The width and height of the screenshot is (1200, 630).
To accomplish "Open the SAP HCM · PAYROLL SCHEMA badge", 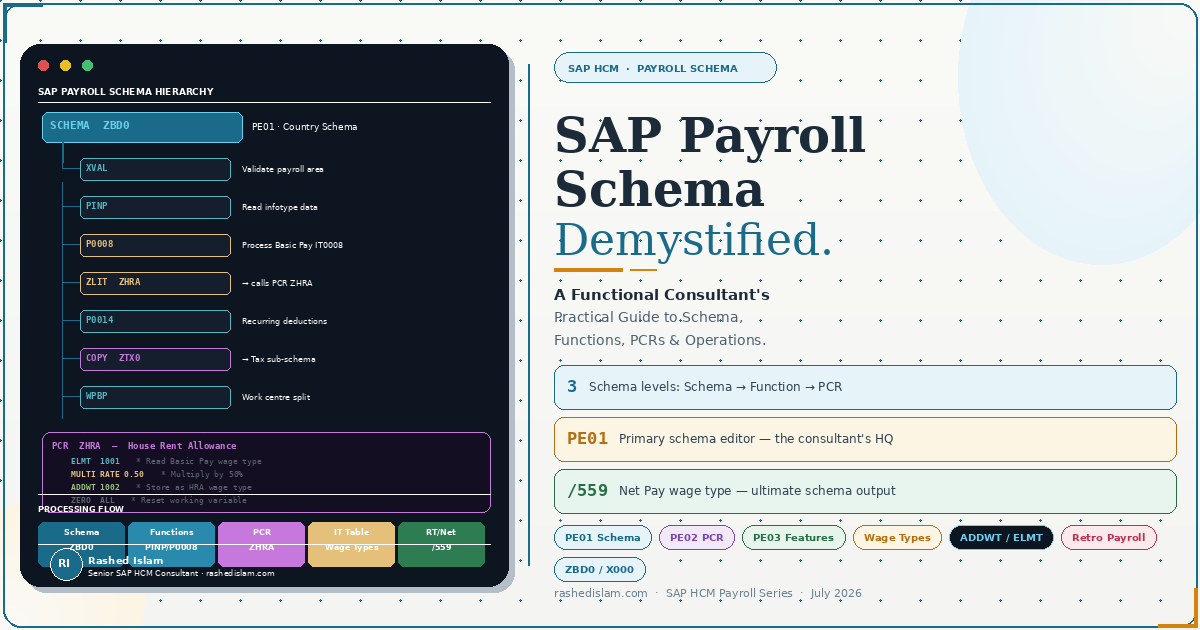I will 665,68.
